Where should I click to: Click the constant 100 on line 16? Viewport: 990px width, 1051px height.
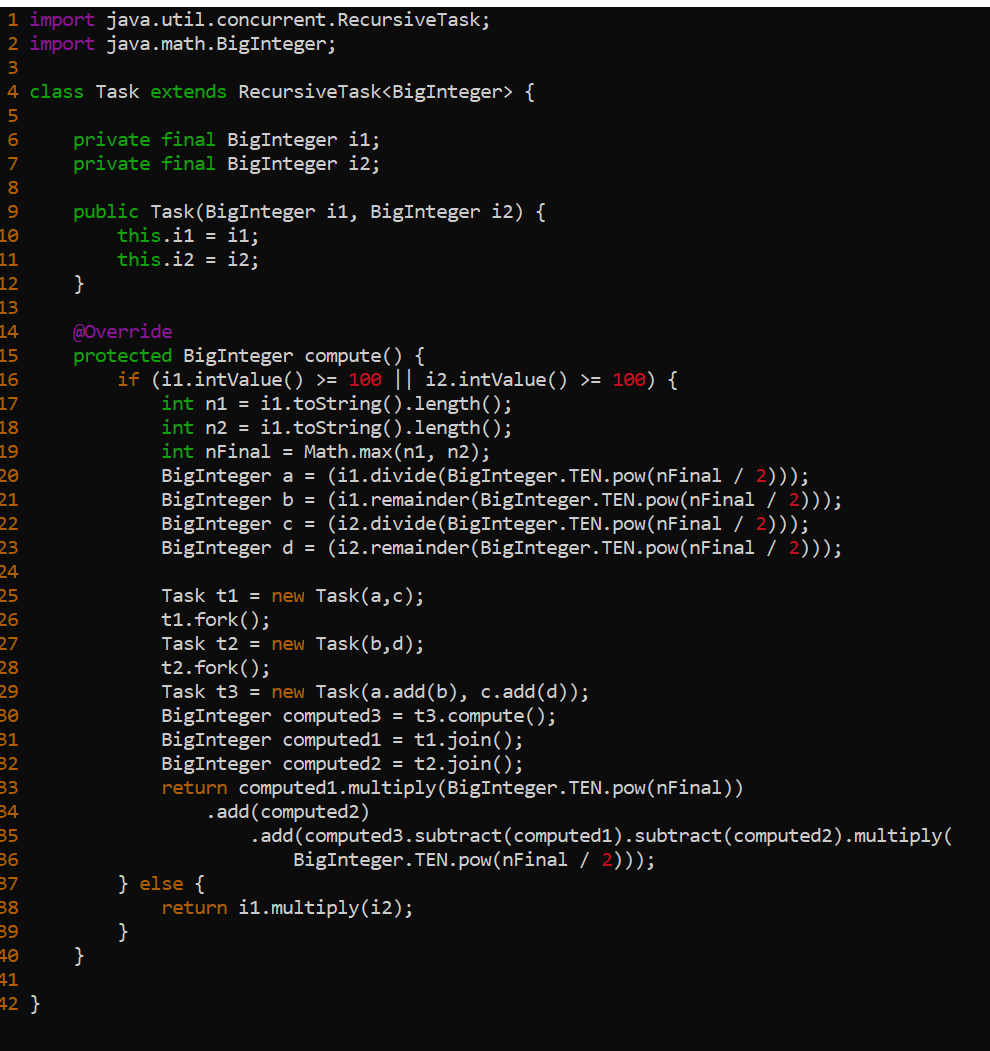[x=364, y=379]
